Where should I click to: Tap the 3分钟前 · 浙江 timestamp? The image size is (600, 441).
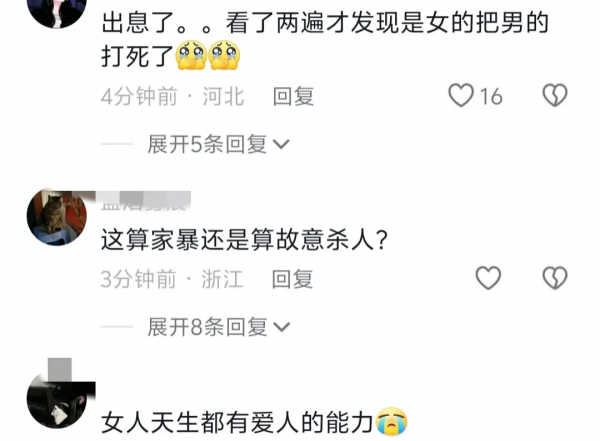pyautogui.click(x=172, y=279)
